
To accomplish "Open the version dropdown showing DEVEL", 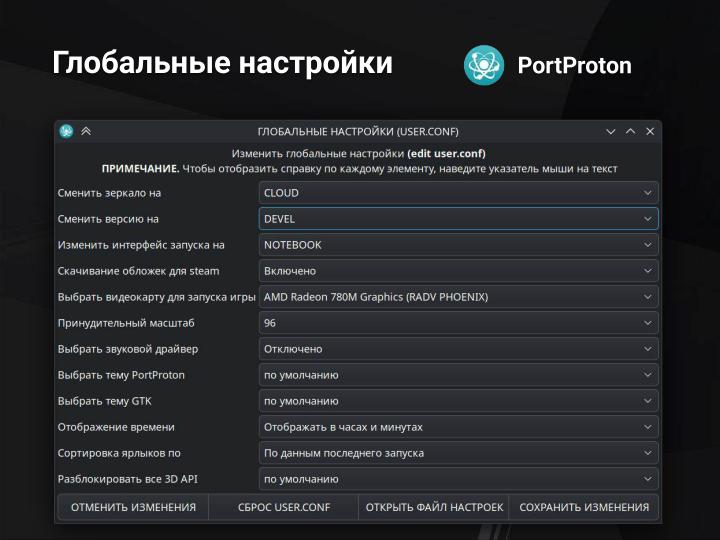I will (x=458, y=219).
